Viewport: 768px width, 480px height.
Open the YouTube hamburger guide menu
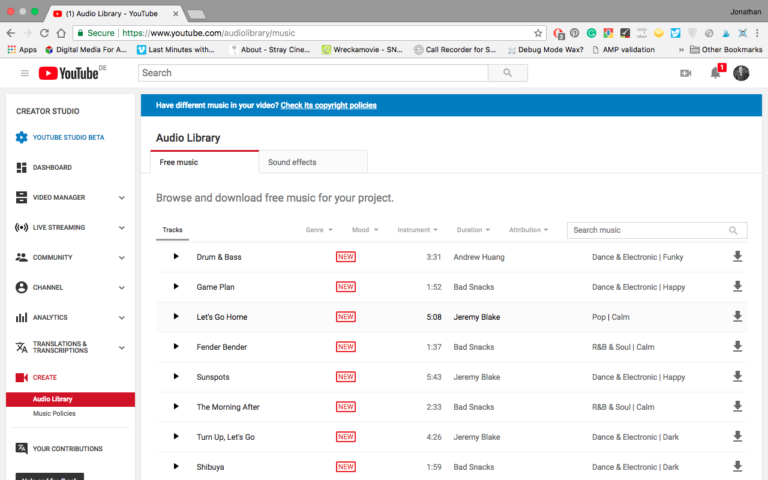tap(24, 73)
